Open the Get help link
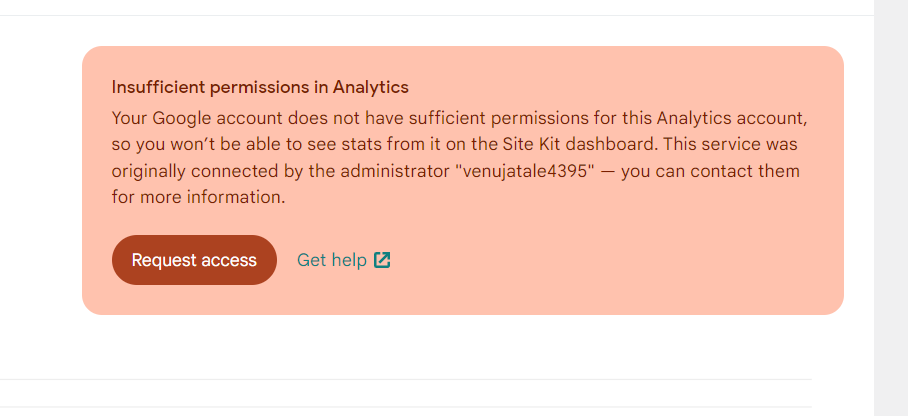Screen dimensions: 908x416 (x=343, y=260)
